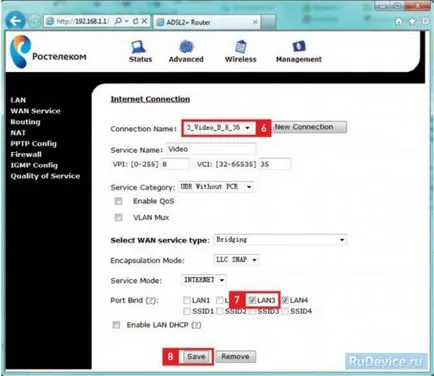Click the browser back arrow button

pyautogui.click(x=15, y=21)
